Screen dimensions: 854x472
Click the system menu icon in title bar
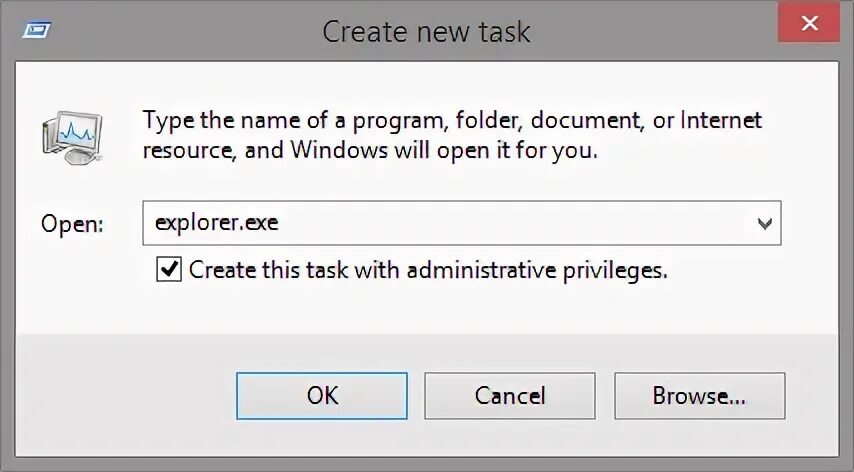pyautogui.click(x=37, y=30)
